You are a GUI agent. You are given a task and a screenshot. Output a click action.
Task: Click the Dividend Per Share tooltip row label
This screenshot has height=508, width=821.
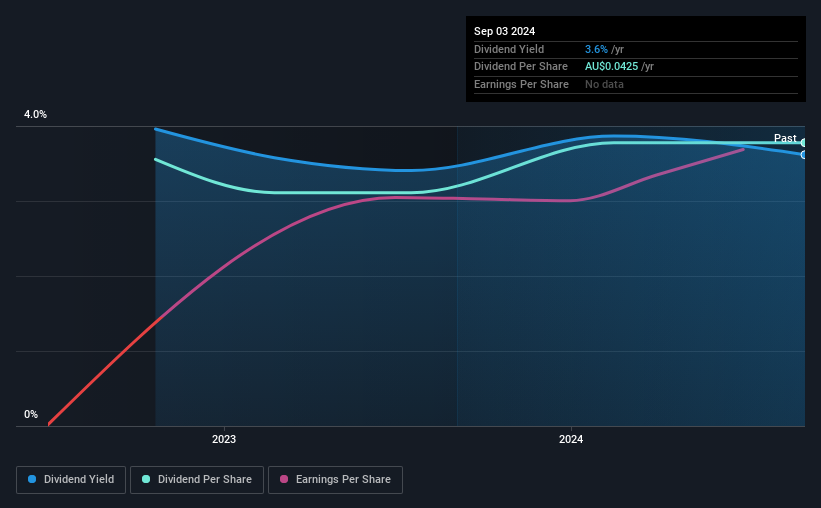click(520, 67)
